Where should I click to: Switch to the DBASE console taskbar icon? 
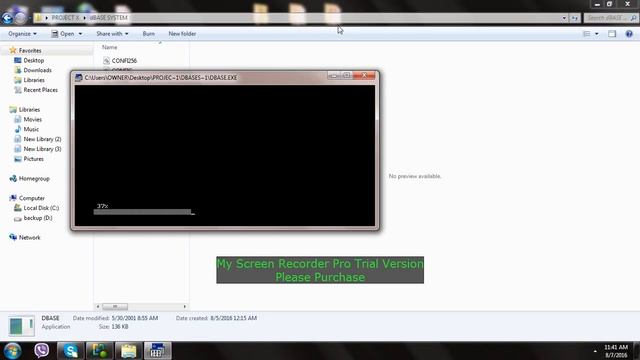pyautogui.click(x=158, y=351)
